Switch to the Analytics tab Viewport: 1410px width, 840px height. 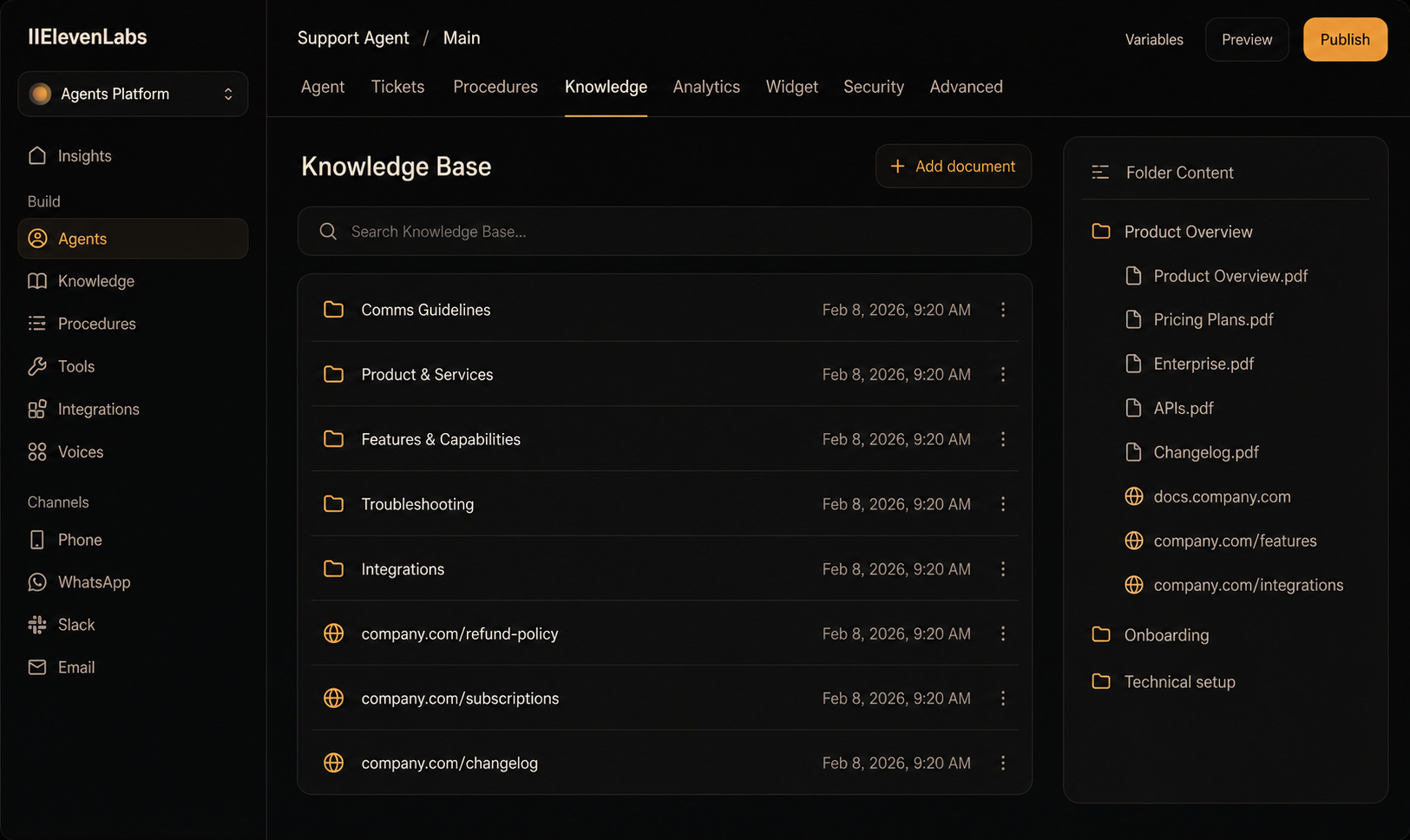(x=706, y=87)
